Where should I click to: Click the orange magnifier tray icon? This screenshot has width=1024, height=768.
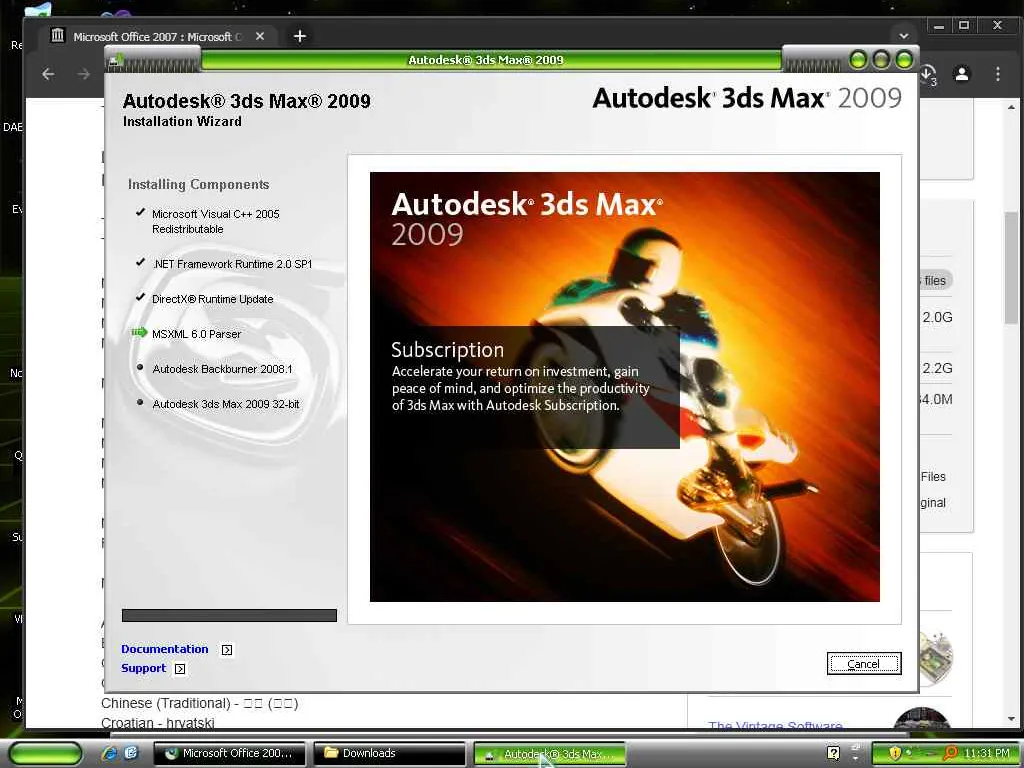click(x=950, y=753)
